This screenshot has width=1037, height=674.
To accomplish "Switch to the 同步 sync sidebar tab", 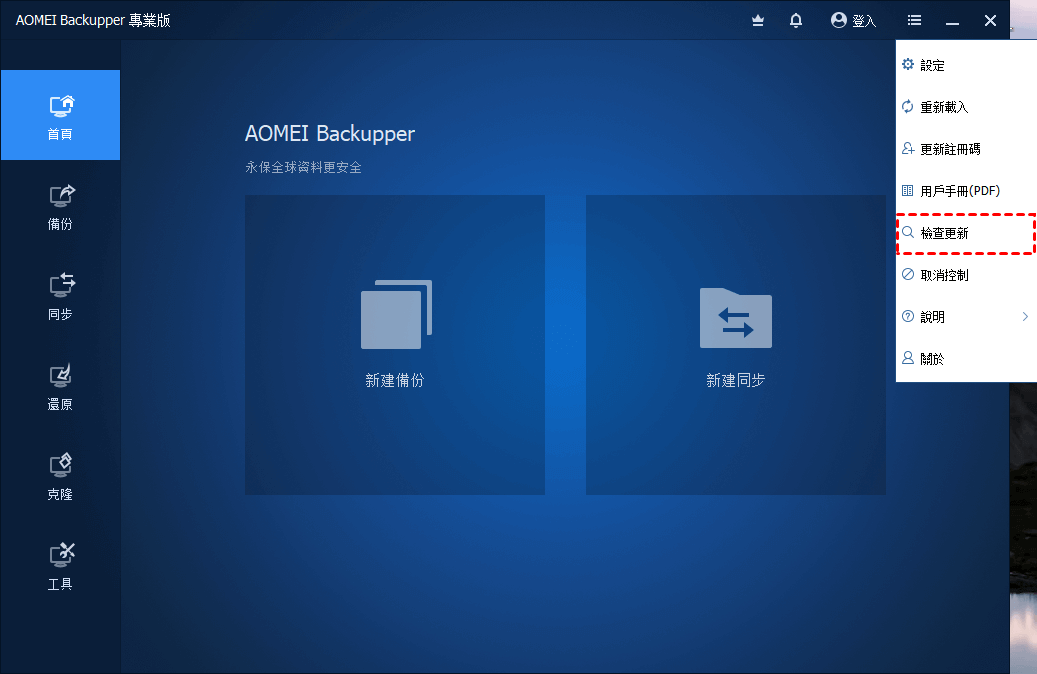I will point(60,297).
